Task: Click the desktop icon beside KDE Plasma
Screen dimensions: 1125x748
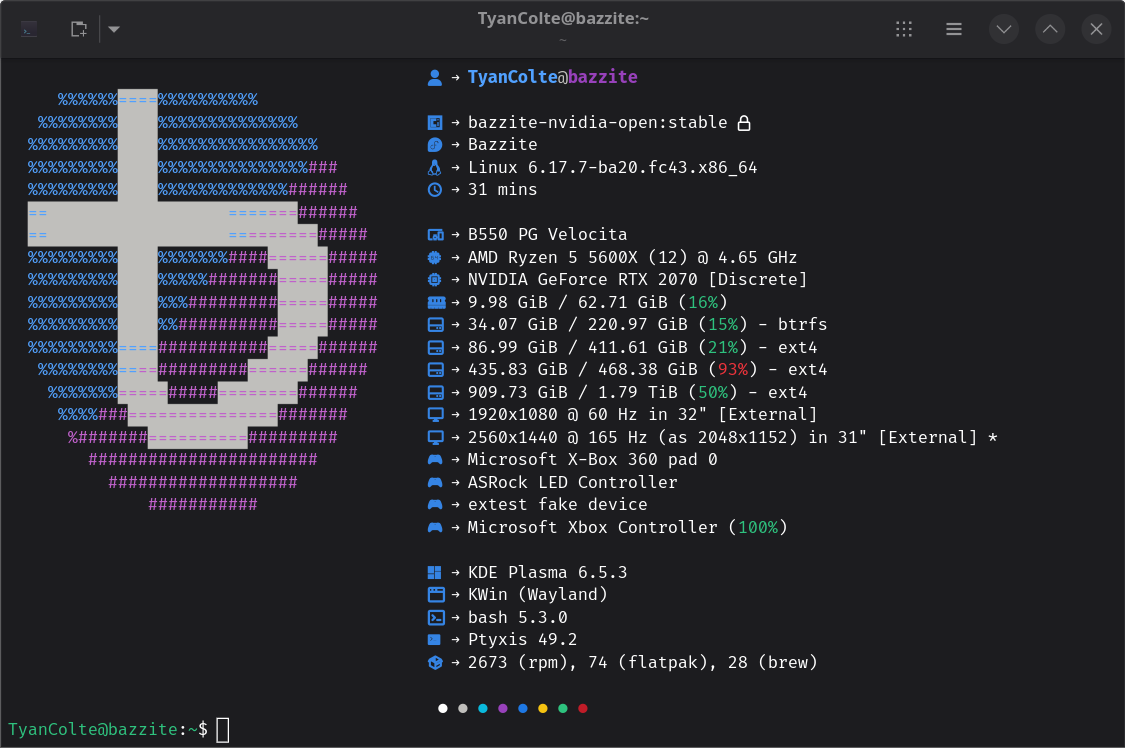Action: (435, 572)
